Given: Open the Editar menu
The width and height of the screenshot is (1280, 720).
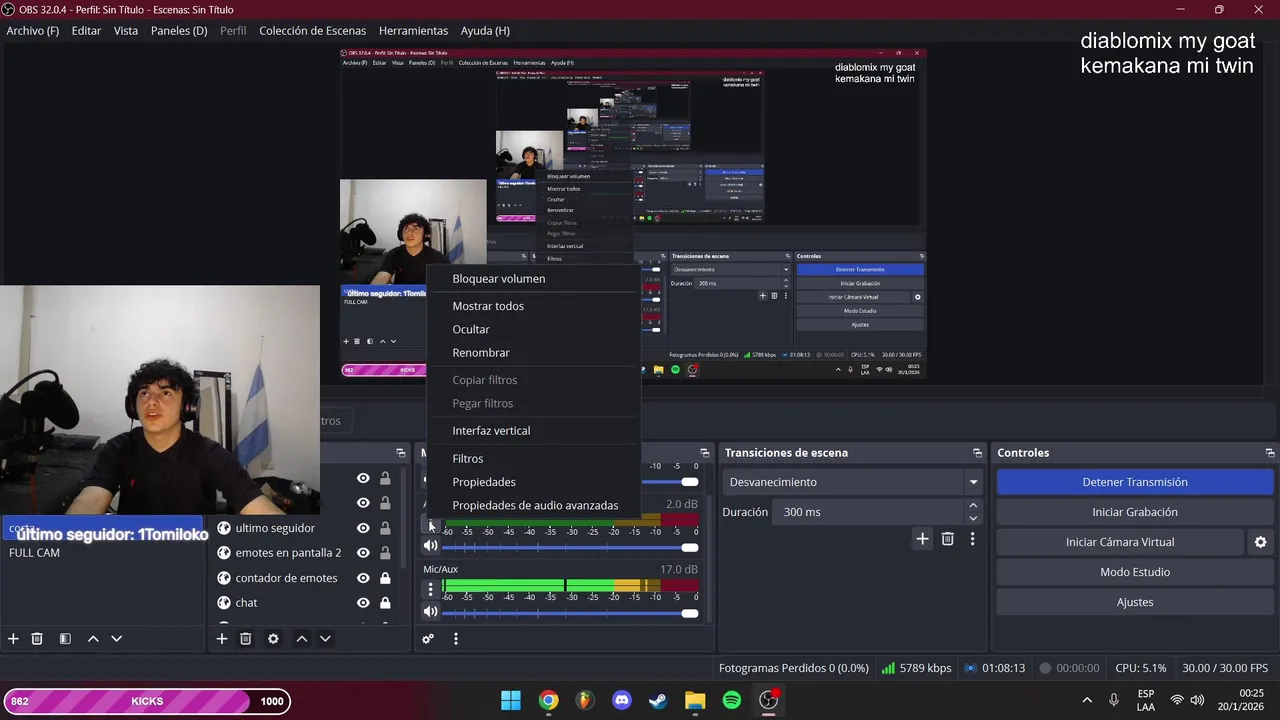Looking at the screenshot, I should [86, 31].
